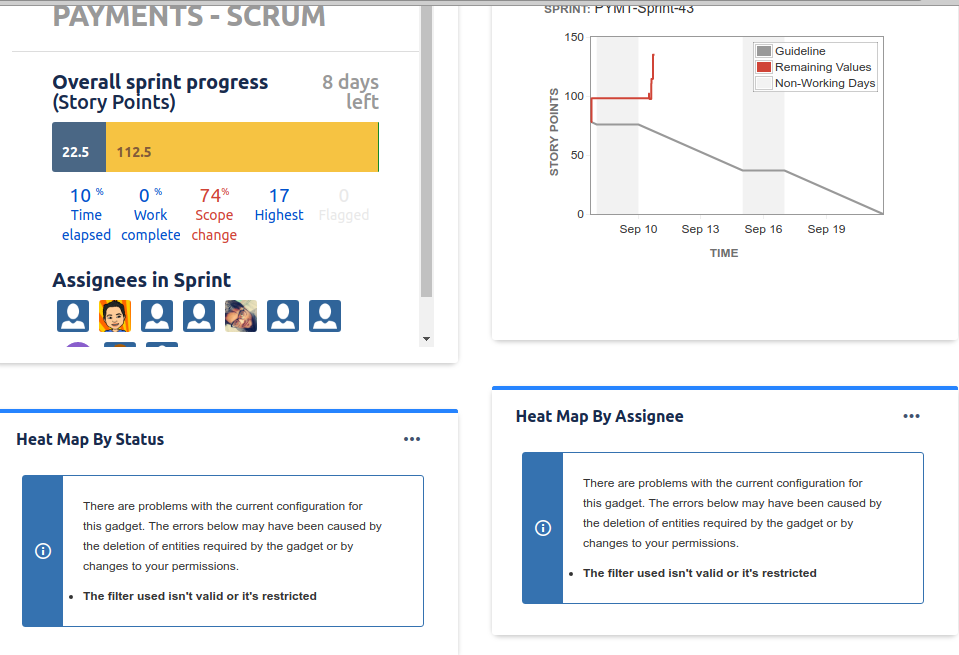This screenshot has height=655, width=959.
Task: Open the 10% Time elapsed metric
Action: coord(86,215)
